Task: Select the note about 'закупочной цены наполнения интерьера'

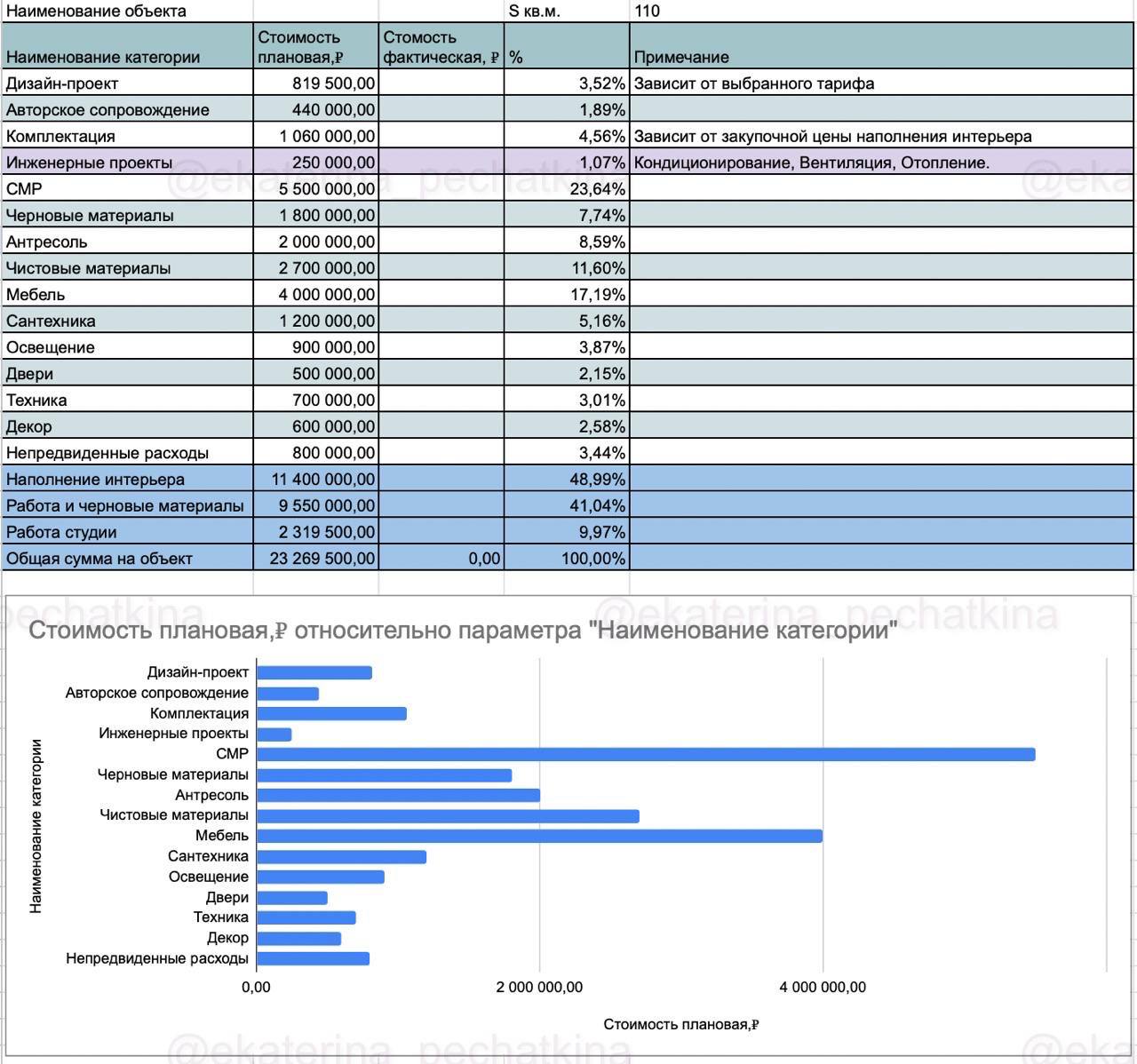Action: pos(882,136)
